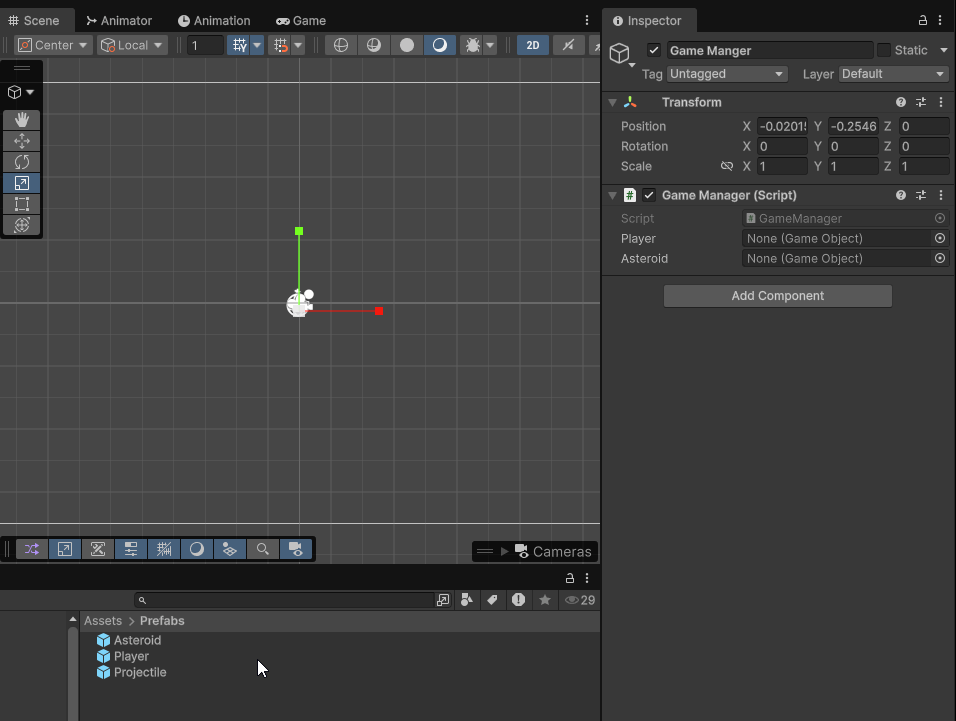Image resolution: width=956 pixels, height=721 pixels.
Task: Toggle constrained proportions for Scale
Action: 727,166
